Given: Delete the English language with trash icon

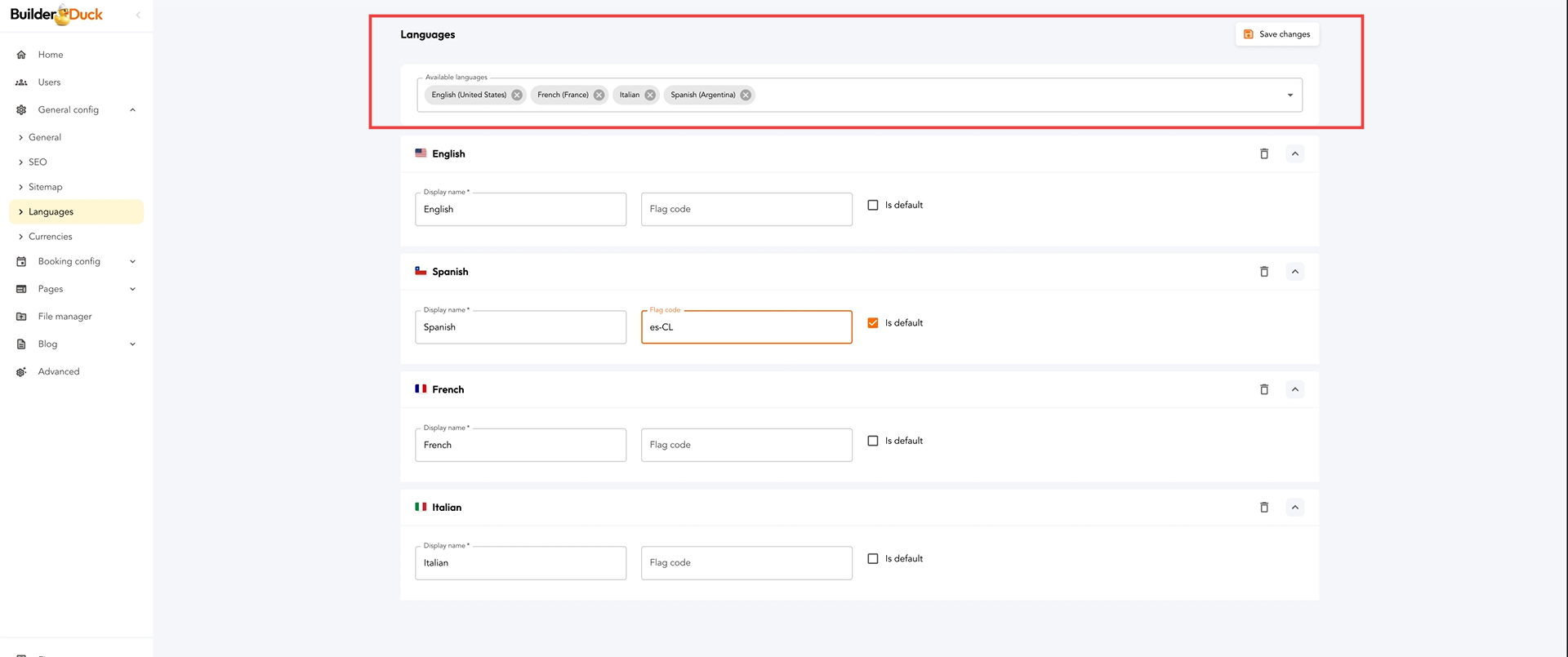Looking at the screenshot, I should pos(1263,153).
